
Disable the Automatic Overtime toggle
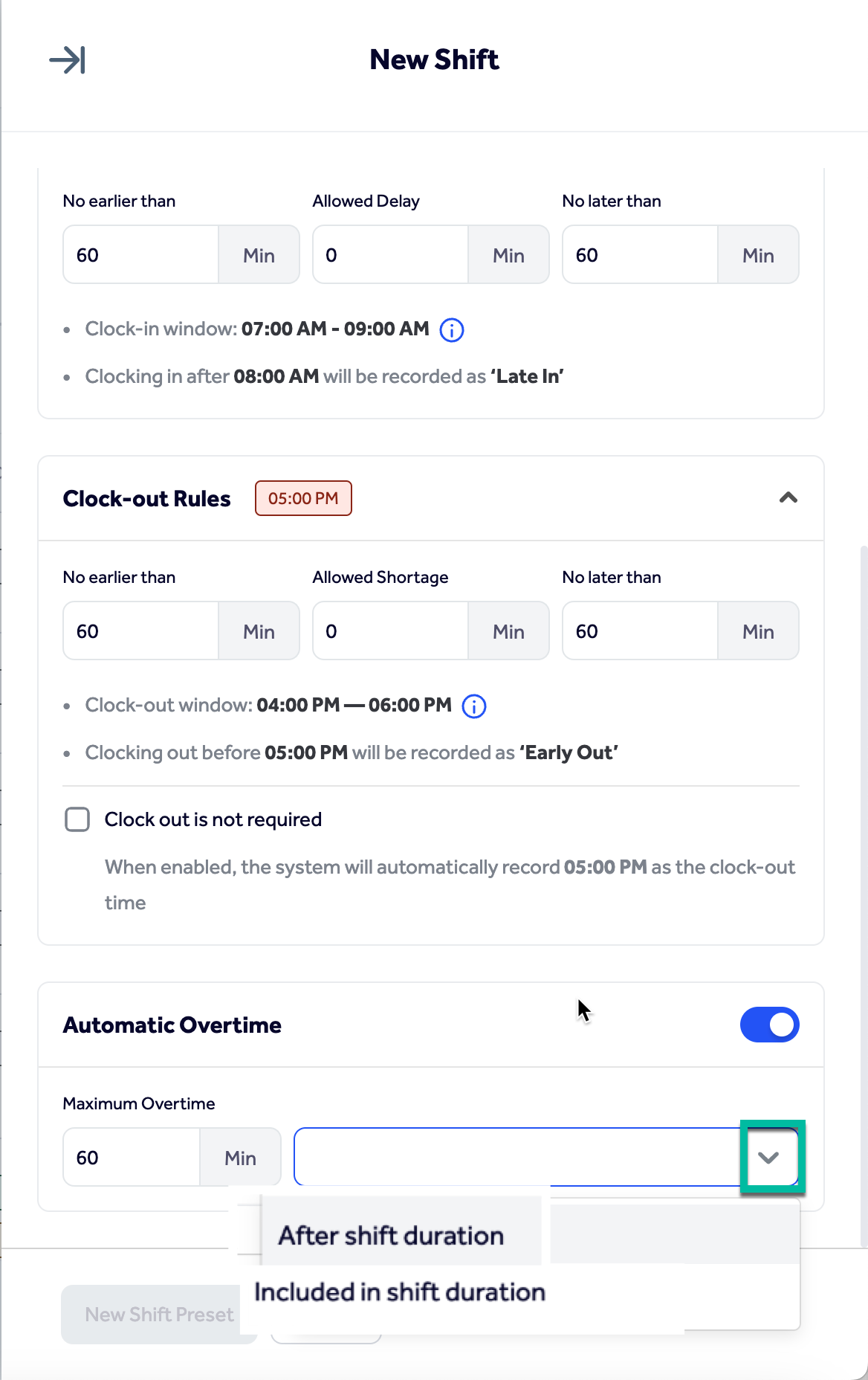pyautogui.click(x=769, y=1024)
